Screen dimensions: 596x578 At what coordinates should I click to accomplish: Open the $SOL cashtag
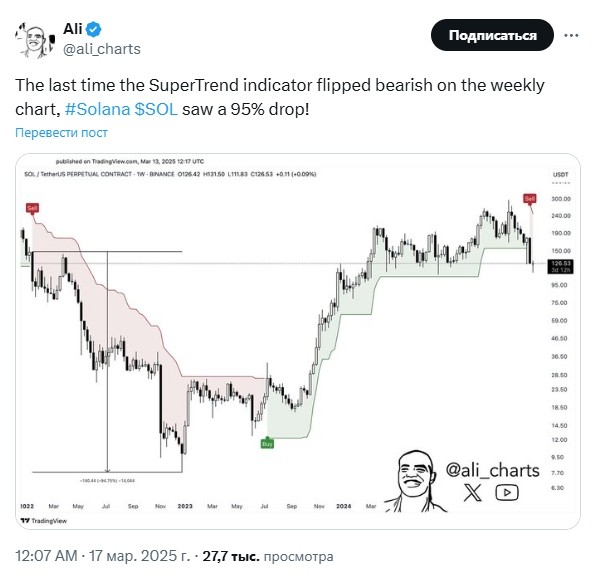(x=156, y=109)
